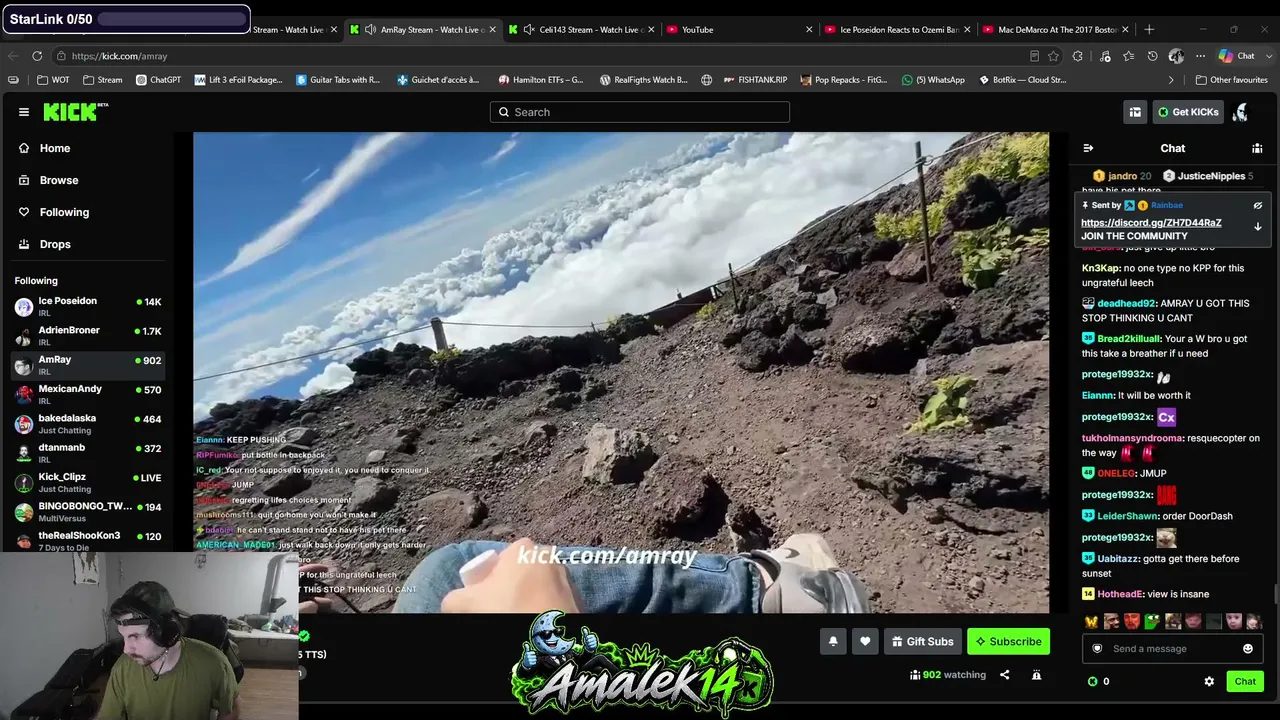Open the emoji picker in chat input
The width and height of the screenshot is (1280, 720).
pos(1248,649)
